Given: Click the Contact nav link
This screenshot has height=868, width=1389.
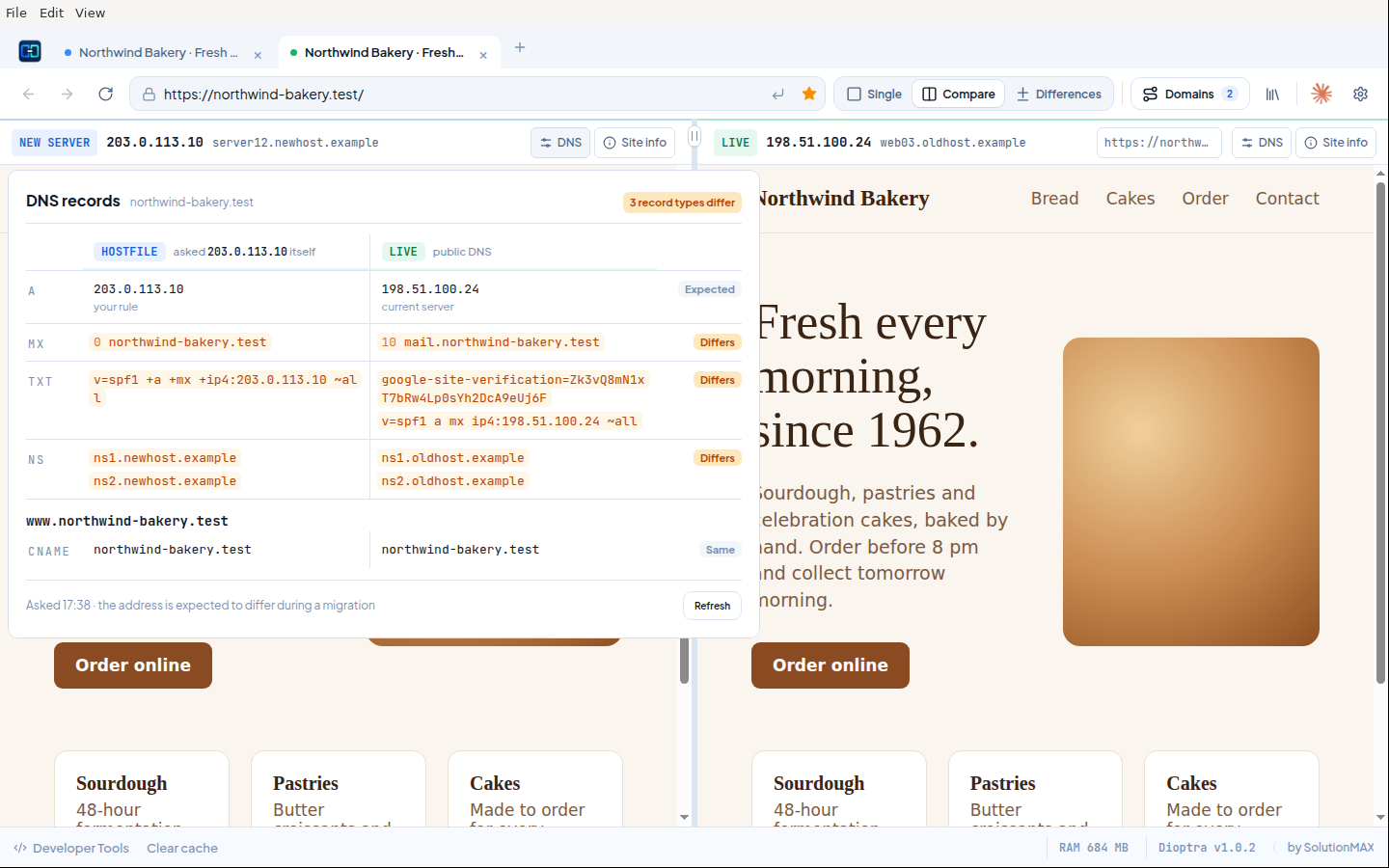Looking at the screenshot, I should pos(1287,199).
